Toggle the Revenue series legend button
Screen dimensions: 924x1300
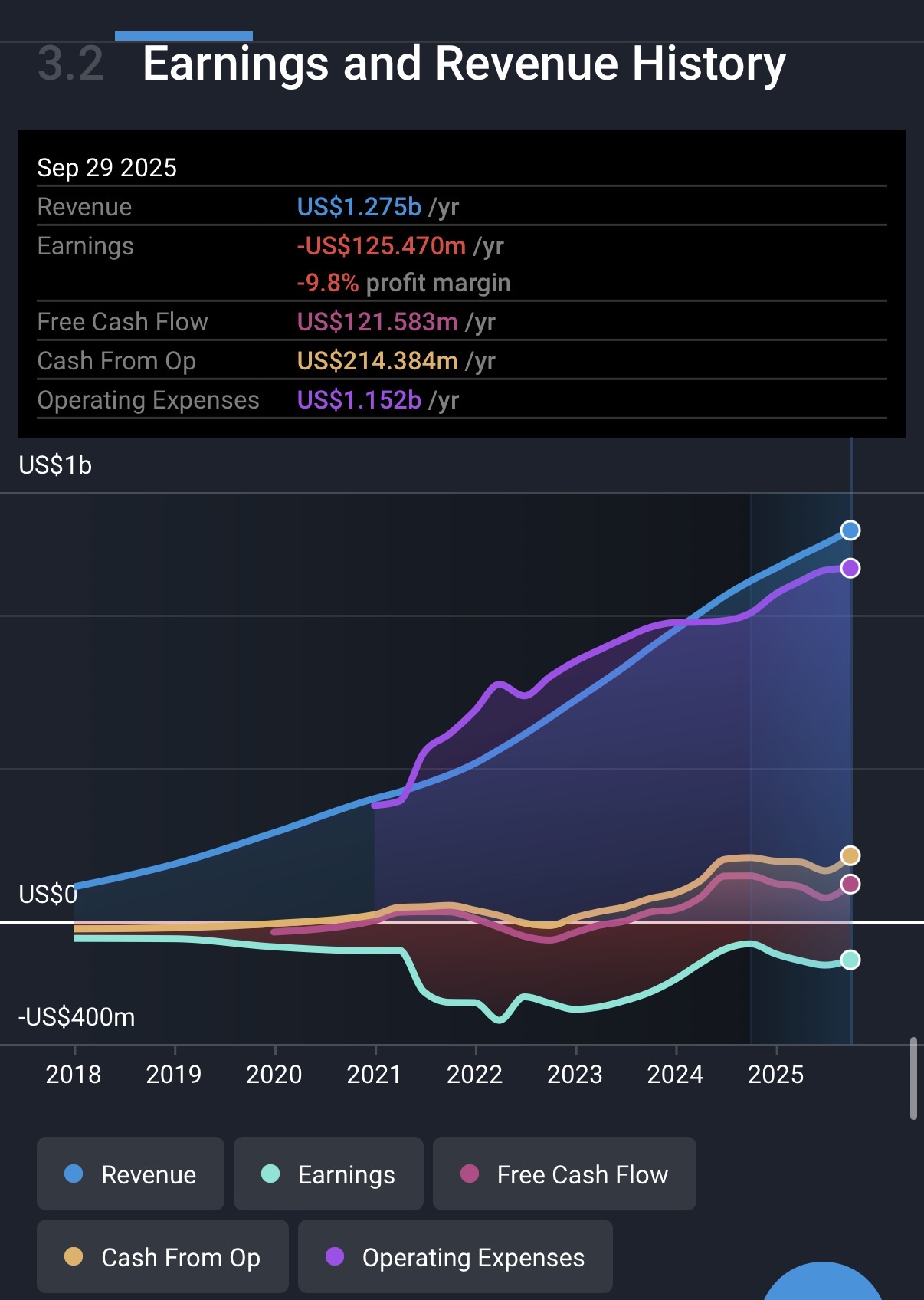tap(130, 1174)
